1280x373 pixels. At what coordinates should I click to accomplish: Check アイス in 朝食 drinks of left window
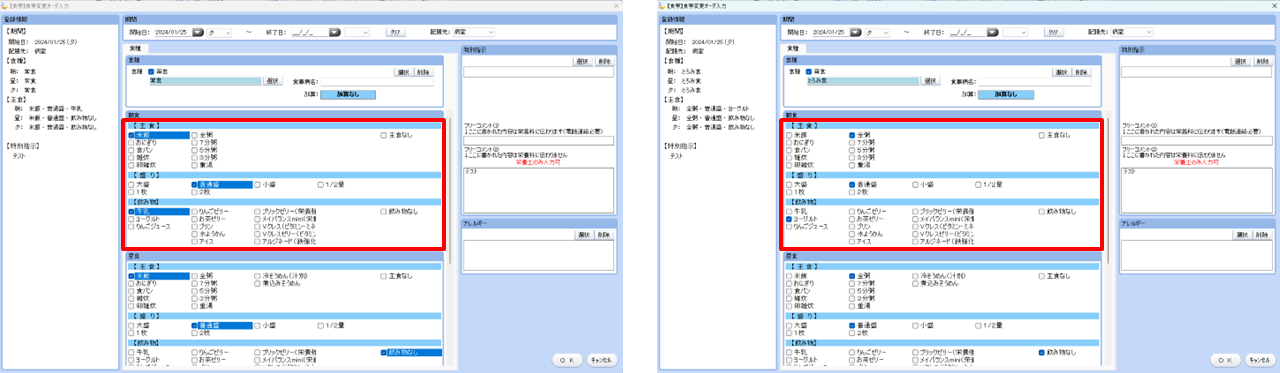[x=195, y=241]
